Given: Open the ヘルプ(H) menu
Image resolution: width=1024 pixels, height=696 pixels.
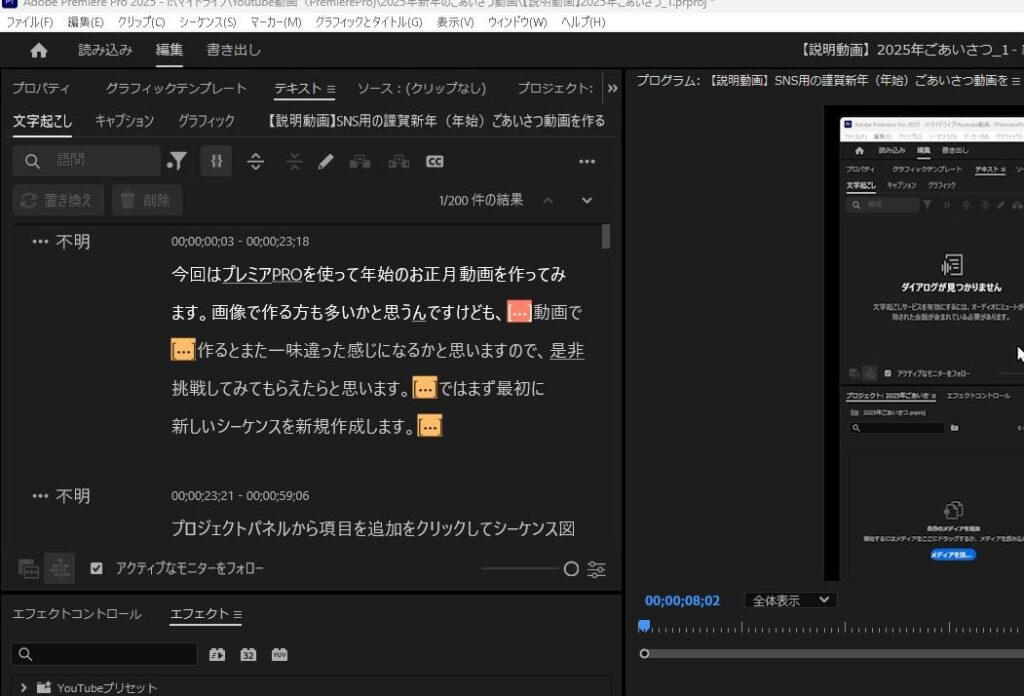Looking at the screenshot, I should click(583, 22).
